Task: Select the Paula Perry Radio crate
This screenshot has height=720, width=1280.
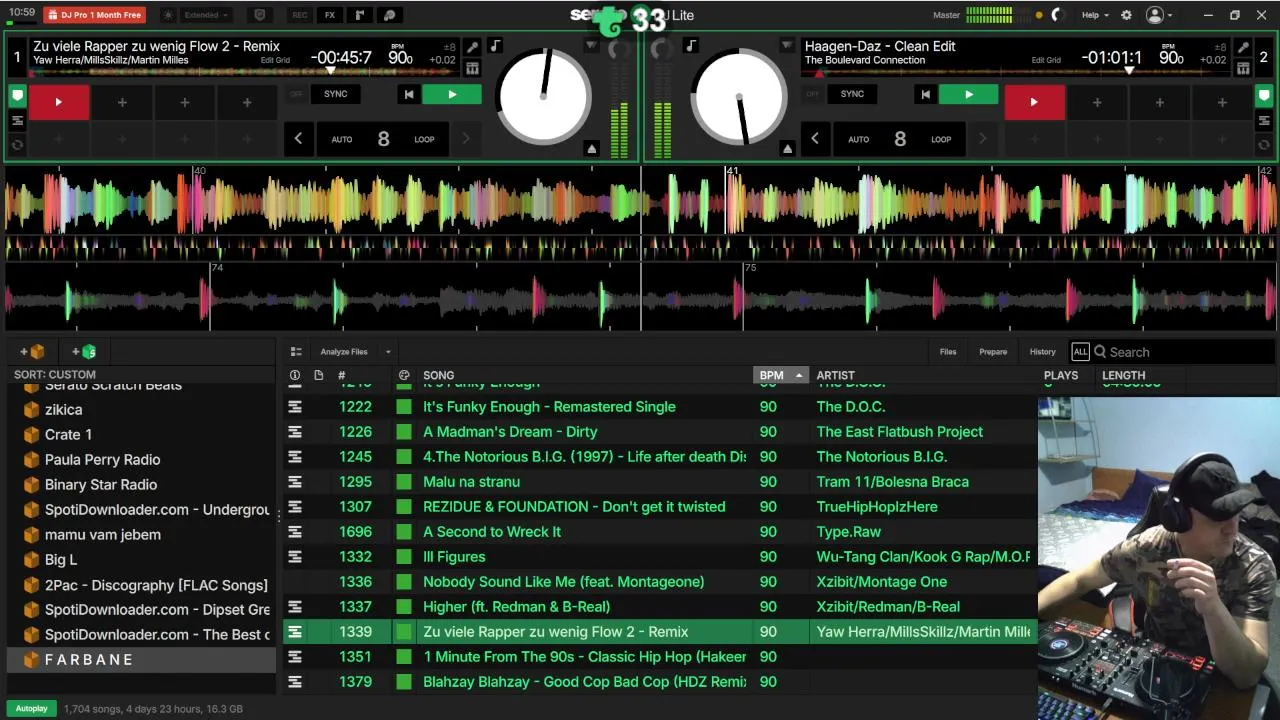Action: coord(141,460)
